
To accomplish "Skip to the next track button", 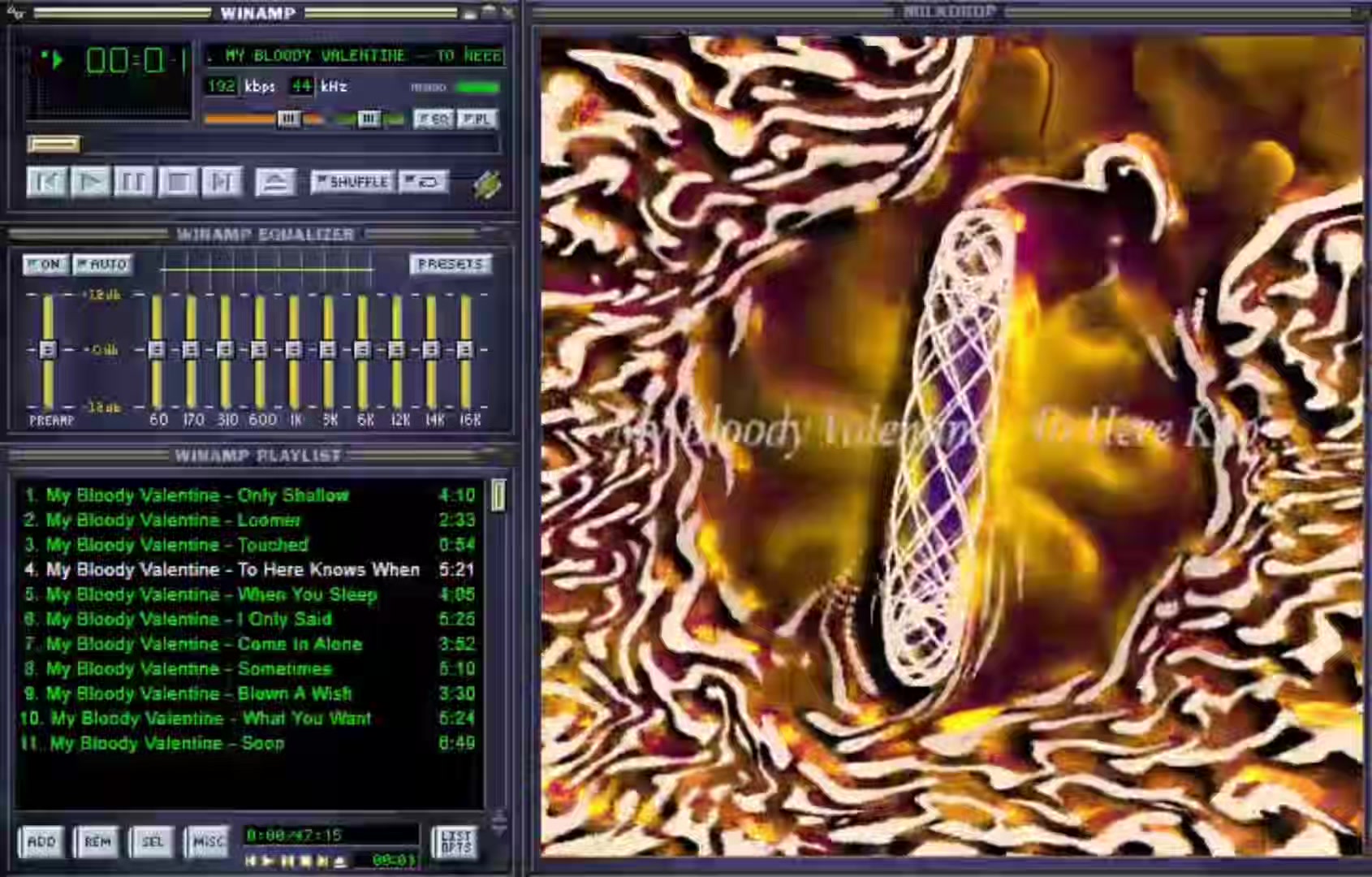I will [x=222, y=182].
